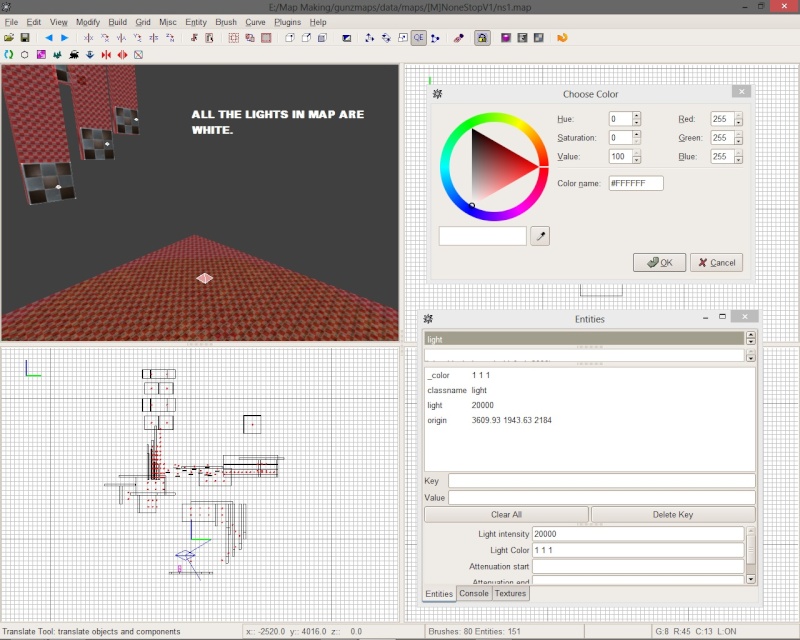Screen dimensions: 800x640
Task: Increase the Value field stepper
Action: click(636, 153)
